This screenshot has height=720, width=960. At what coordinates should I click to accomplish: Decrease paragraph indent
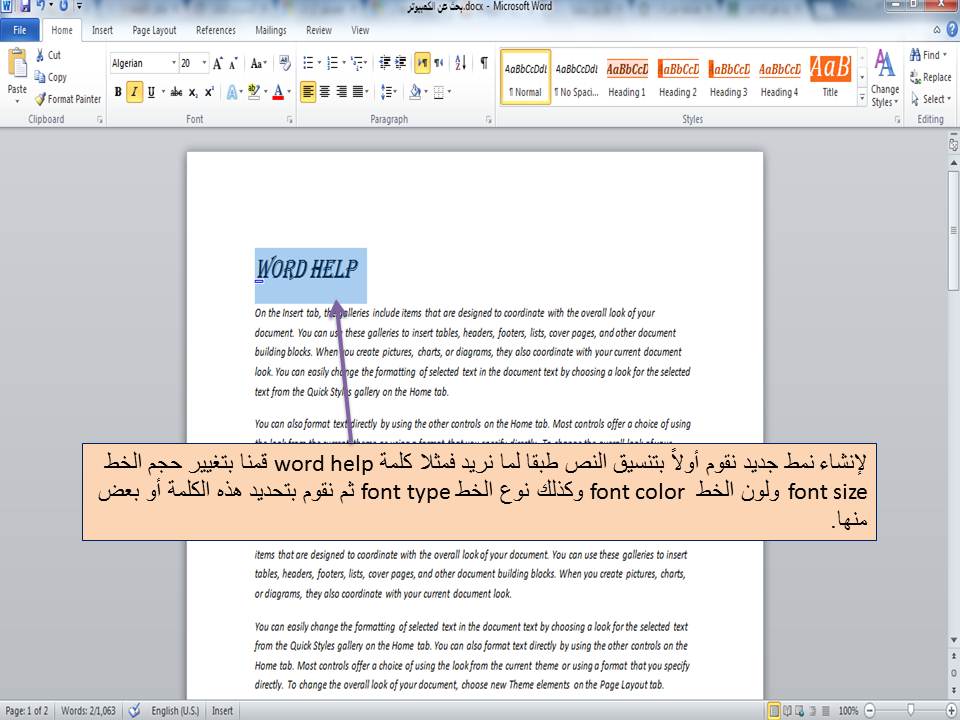click(x=384, y=62)
